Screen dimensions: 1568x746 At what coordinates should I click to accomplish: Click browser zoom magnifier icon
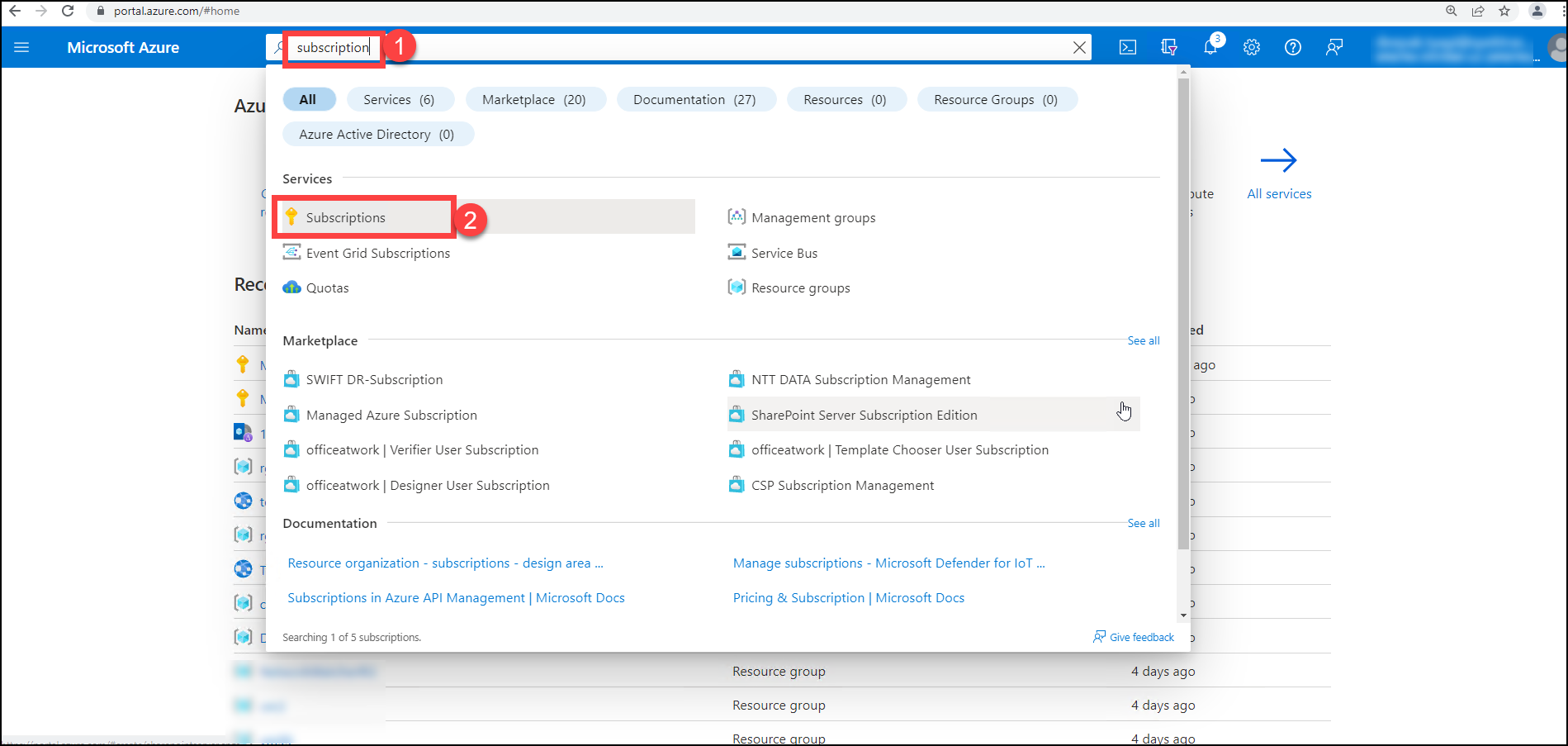point(1452,11)
